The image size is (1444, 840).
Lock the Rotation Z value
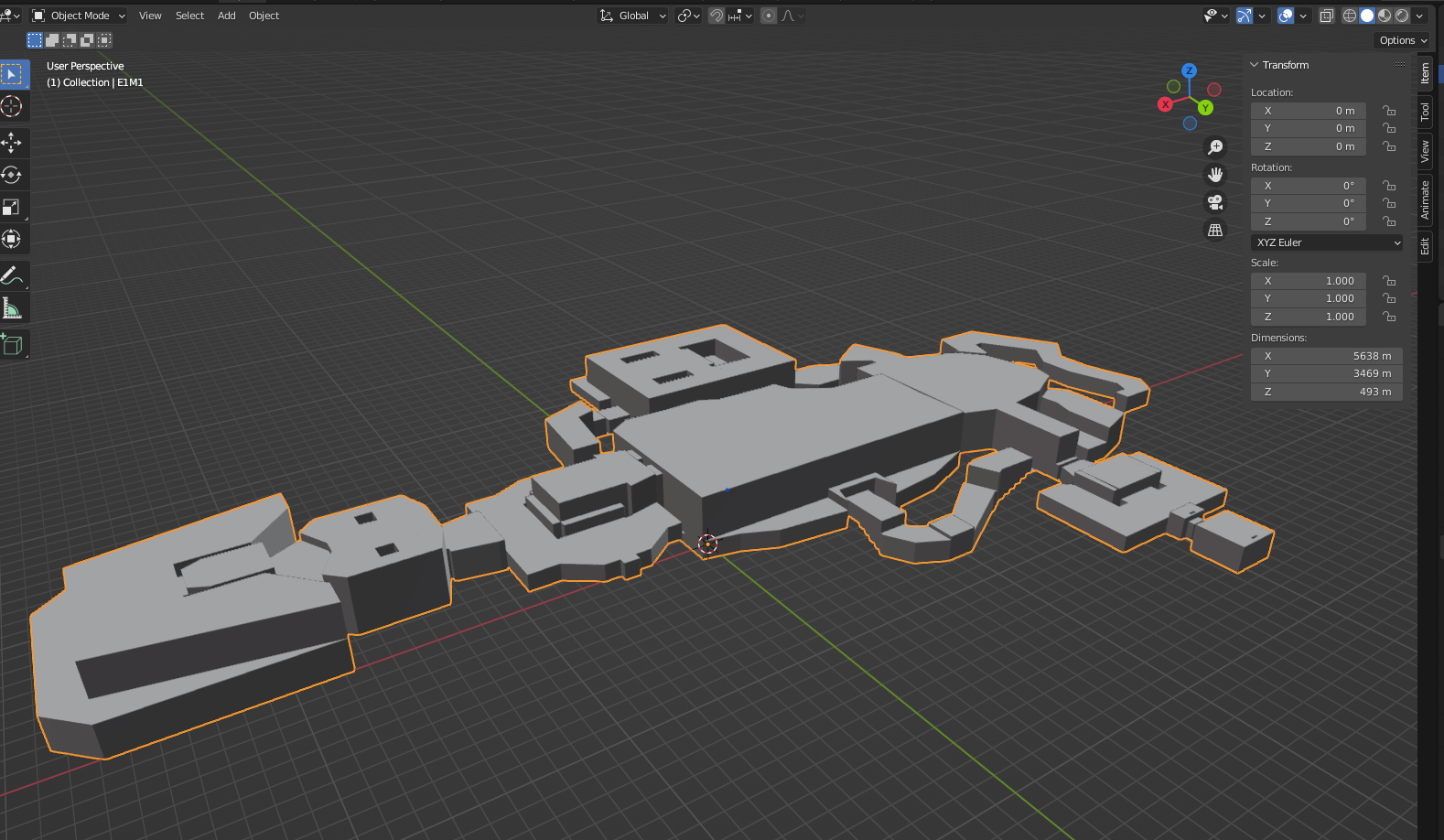point(1389,221)
